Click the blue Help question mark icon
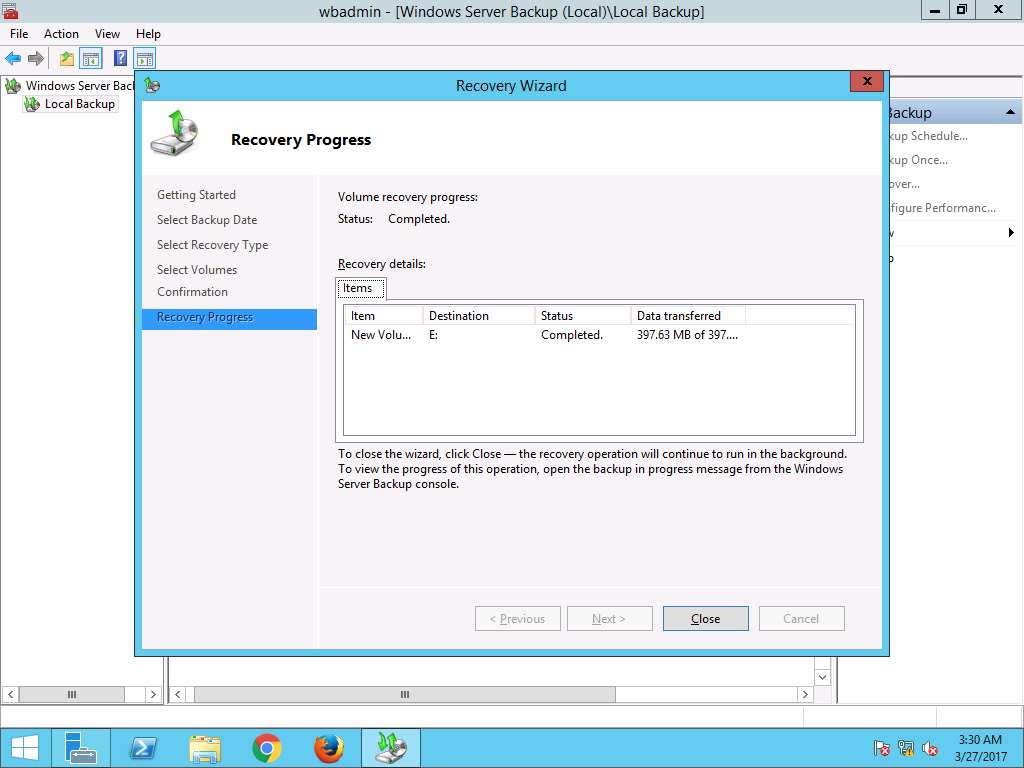The height and width of the screenshot is (768, 1024). pos(120,58)
